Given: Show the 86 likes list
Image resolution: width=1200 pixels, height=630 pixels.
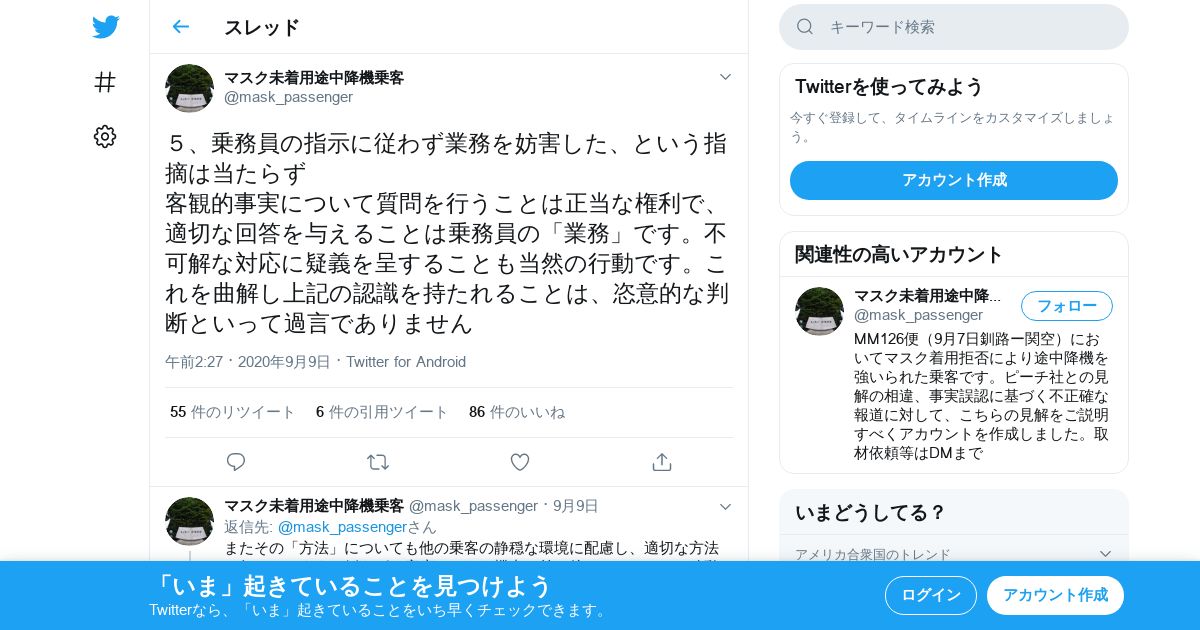Looking at the screenshot, I should (517, 412).
